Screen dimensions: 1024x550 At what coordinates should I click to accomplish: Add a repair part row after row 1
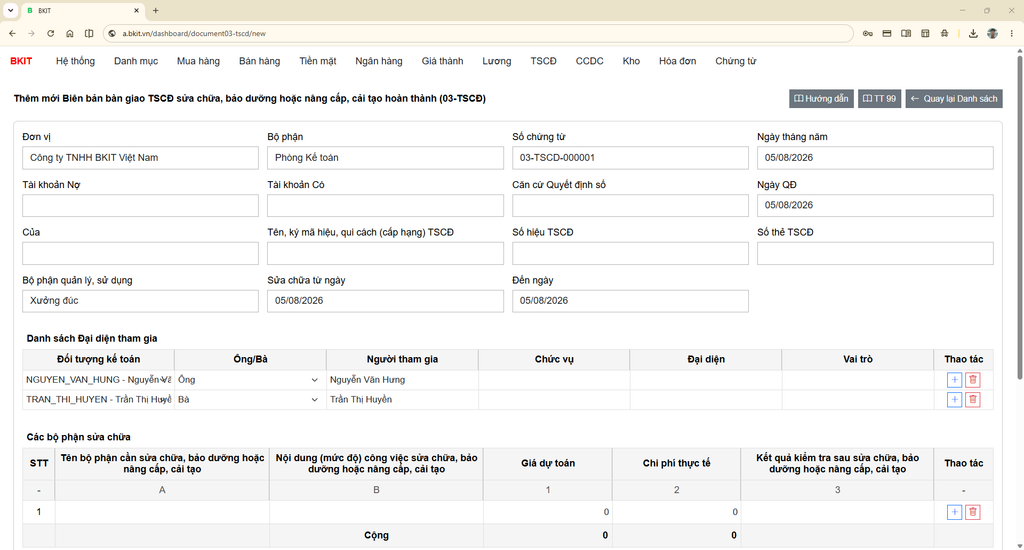coord(954,512)
